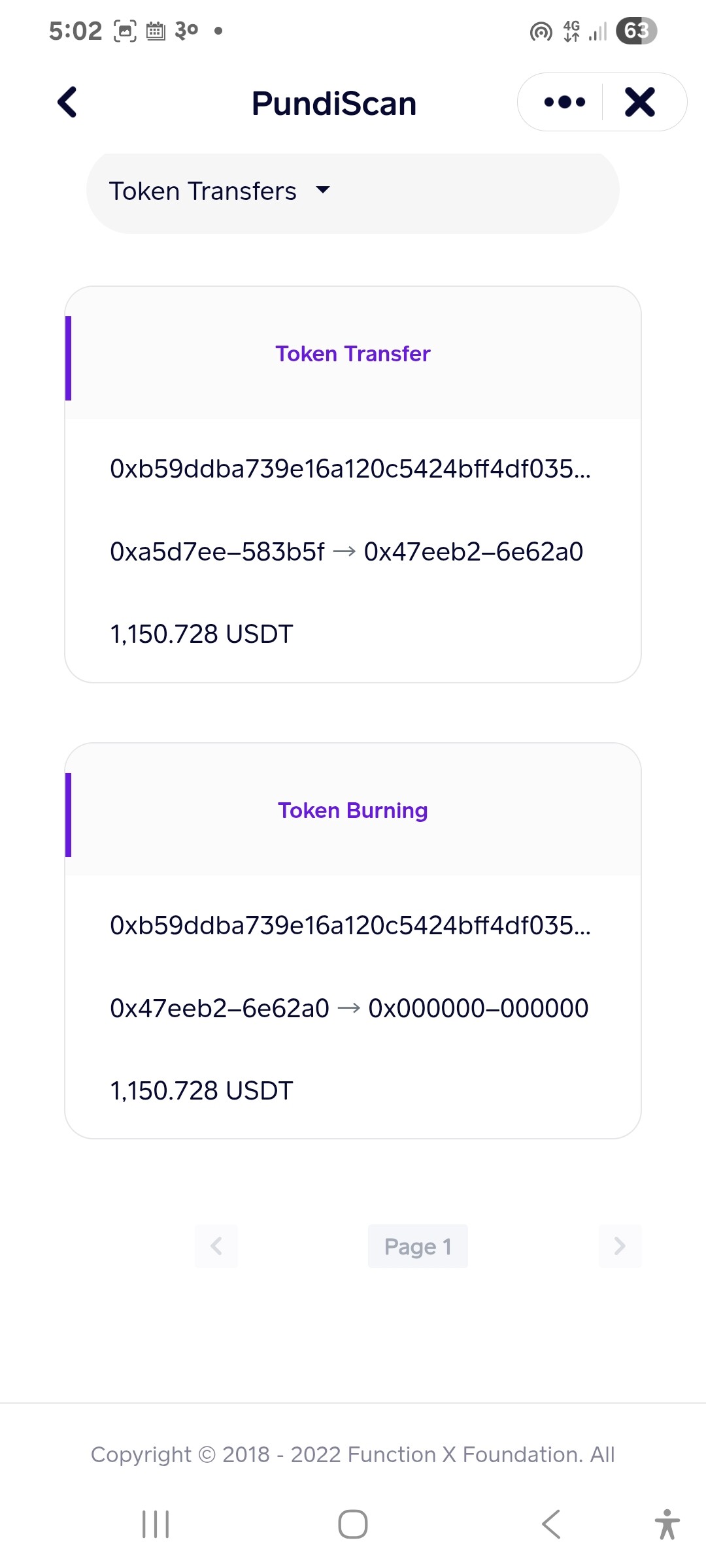Go to the next page with right chevron
Screen dimensions: 706x1568
620,1246
